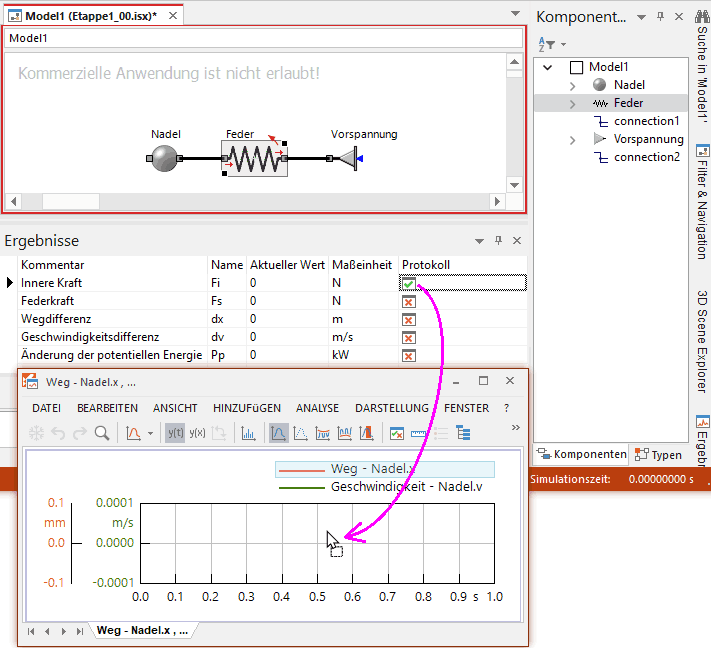
Task: Pin the Ergebnisse panel
Action: [498, 241]
